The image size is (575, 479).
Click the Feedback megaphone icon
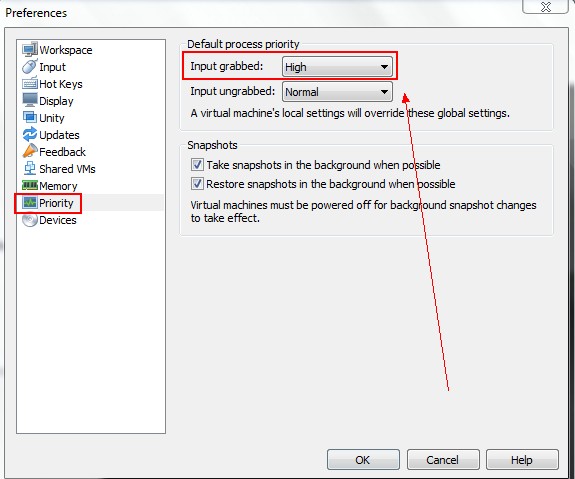30,151
